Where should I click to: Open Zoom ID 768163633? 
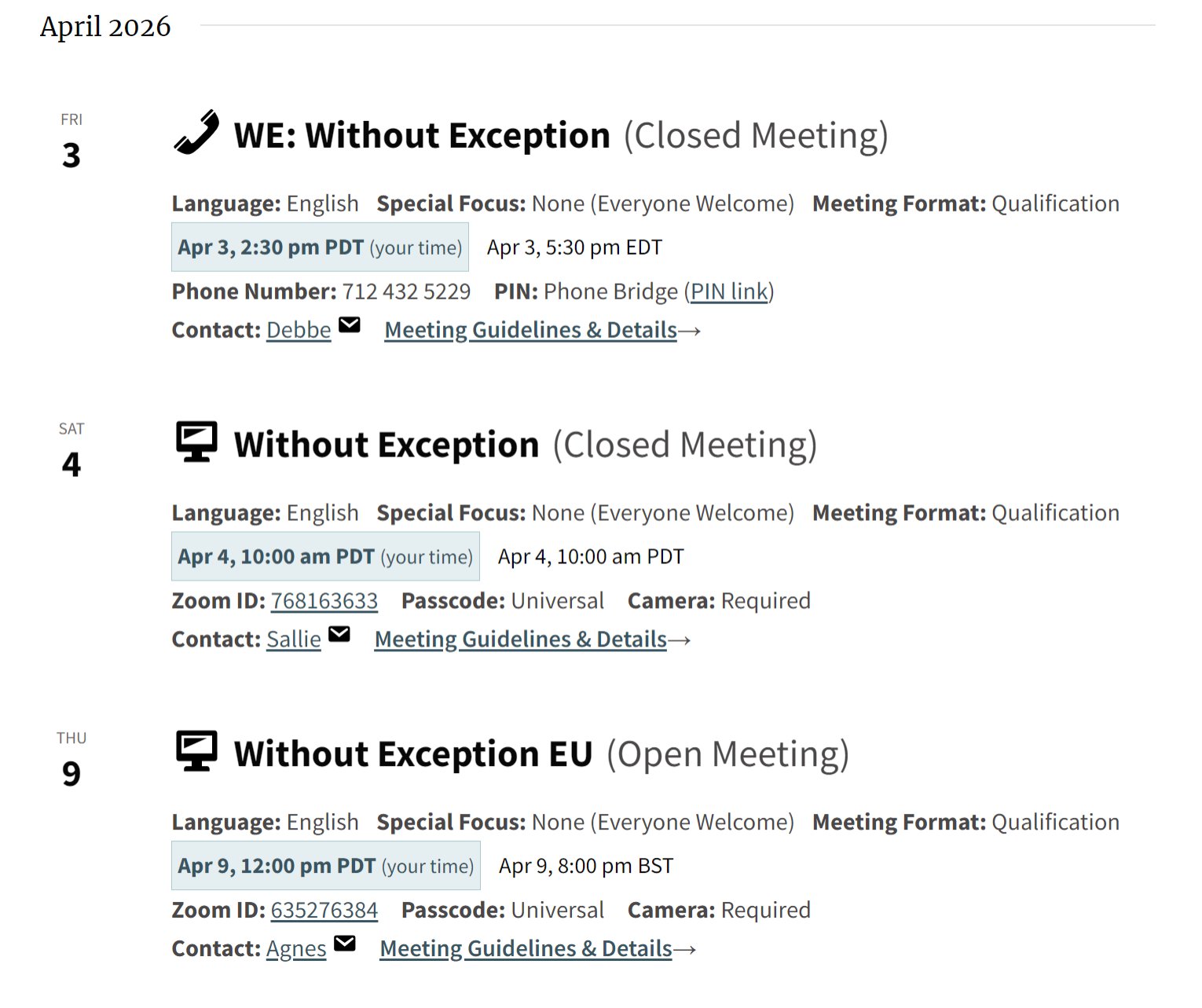324,600
